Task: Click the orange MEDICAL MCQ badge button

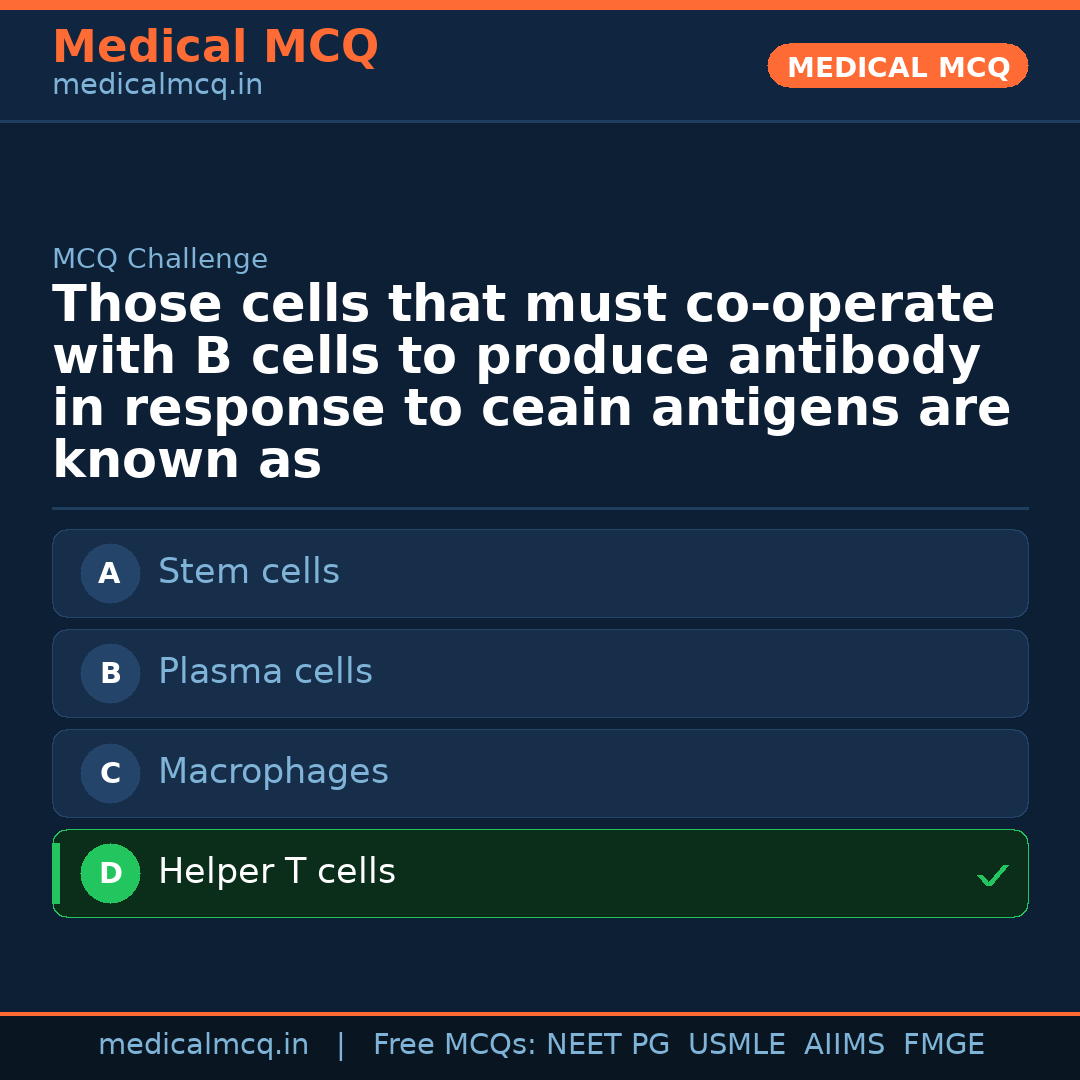Action: 897,67
